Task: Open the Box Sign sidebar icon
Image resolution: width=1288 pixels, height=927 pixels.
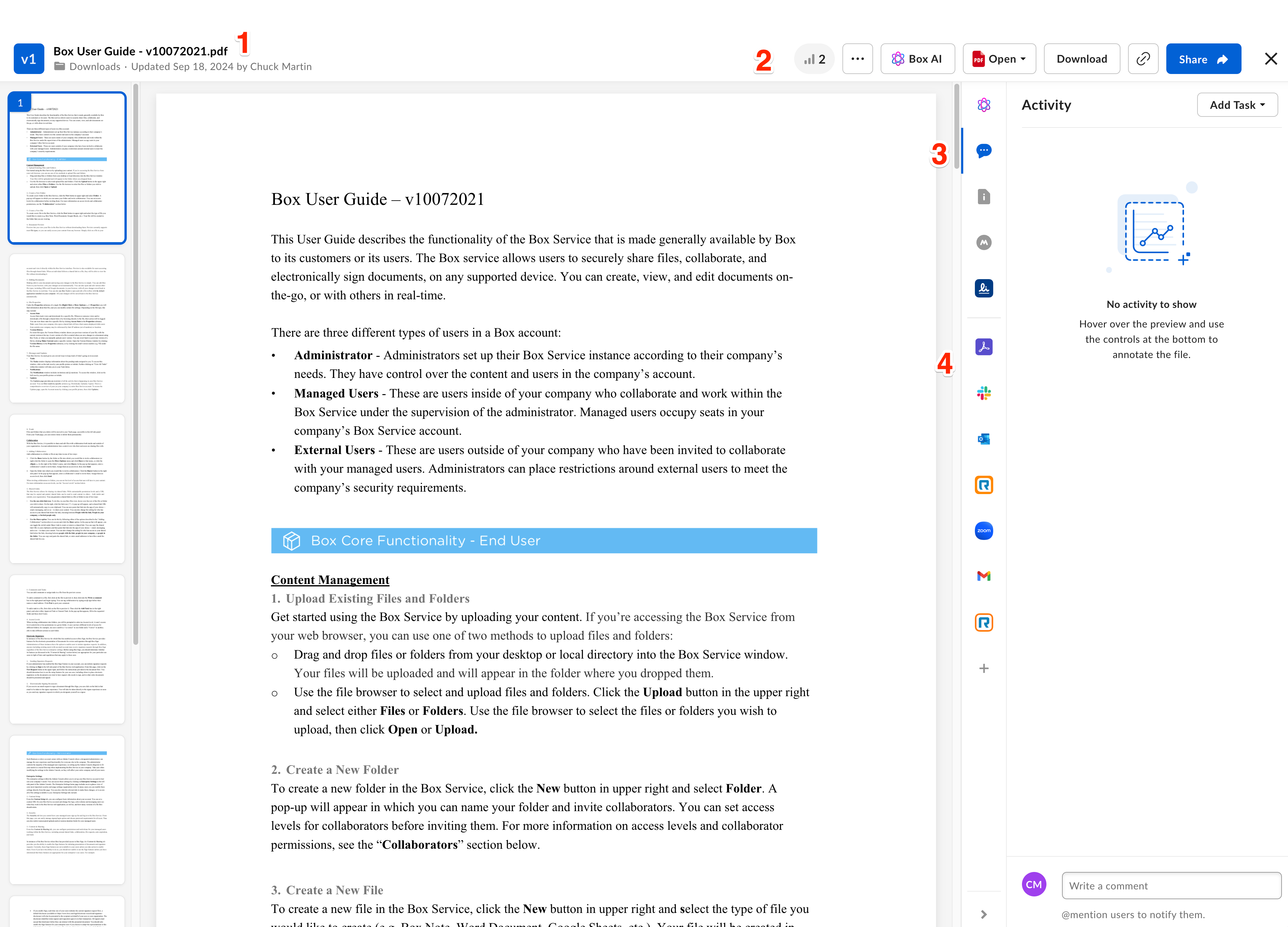Action: (x=984, y=288)
